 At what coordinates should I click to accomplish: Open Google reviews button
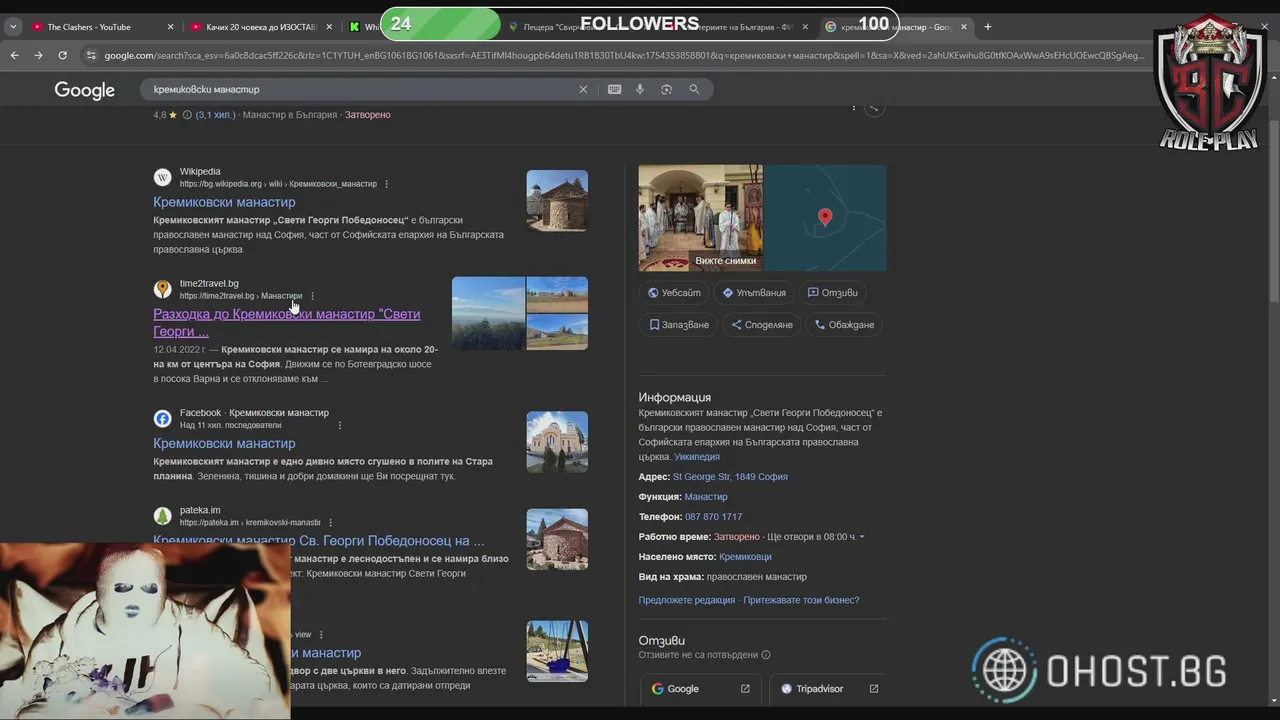(x=700, y=689)
